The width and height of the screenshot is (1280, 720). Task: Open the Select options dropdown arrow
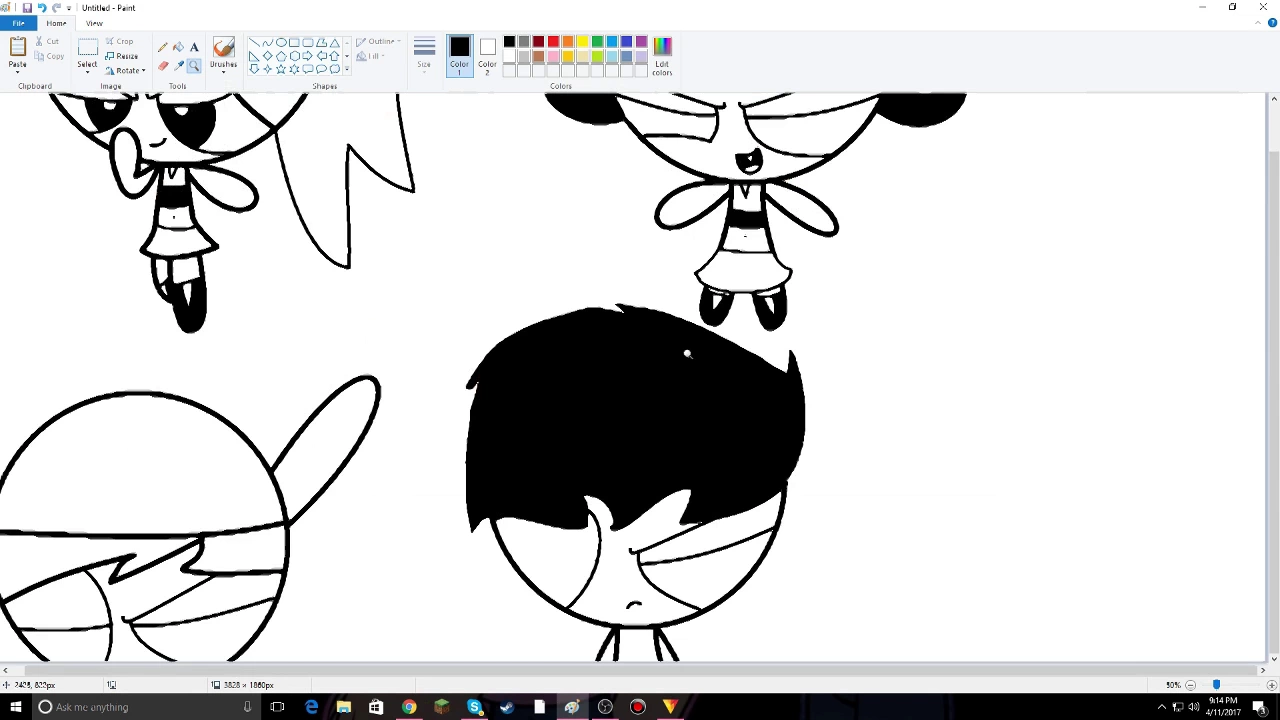(87, 70)
